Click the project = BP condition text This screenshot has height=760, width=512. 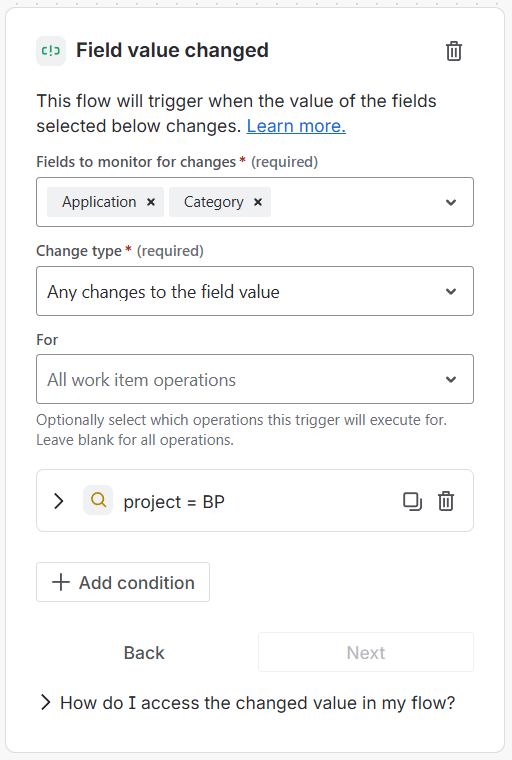tap(174, 502)
